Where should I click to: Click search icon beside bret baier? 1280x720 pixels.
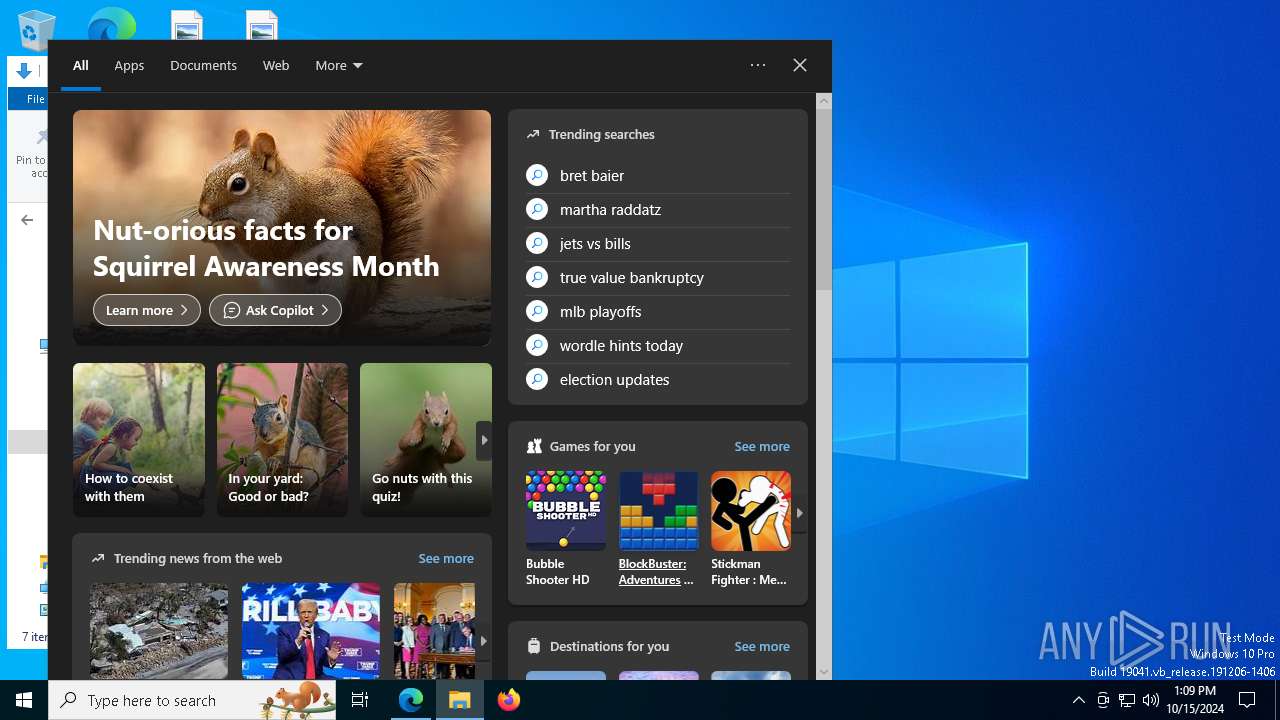point(537,175)
